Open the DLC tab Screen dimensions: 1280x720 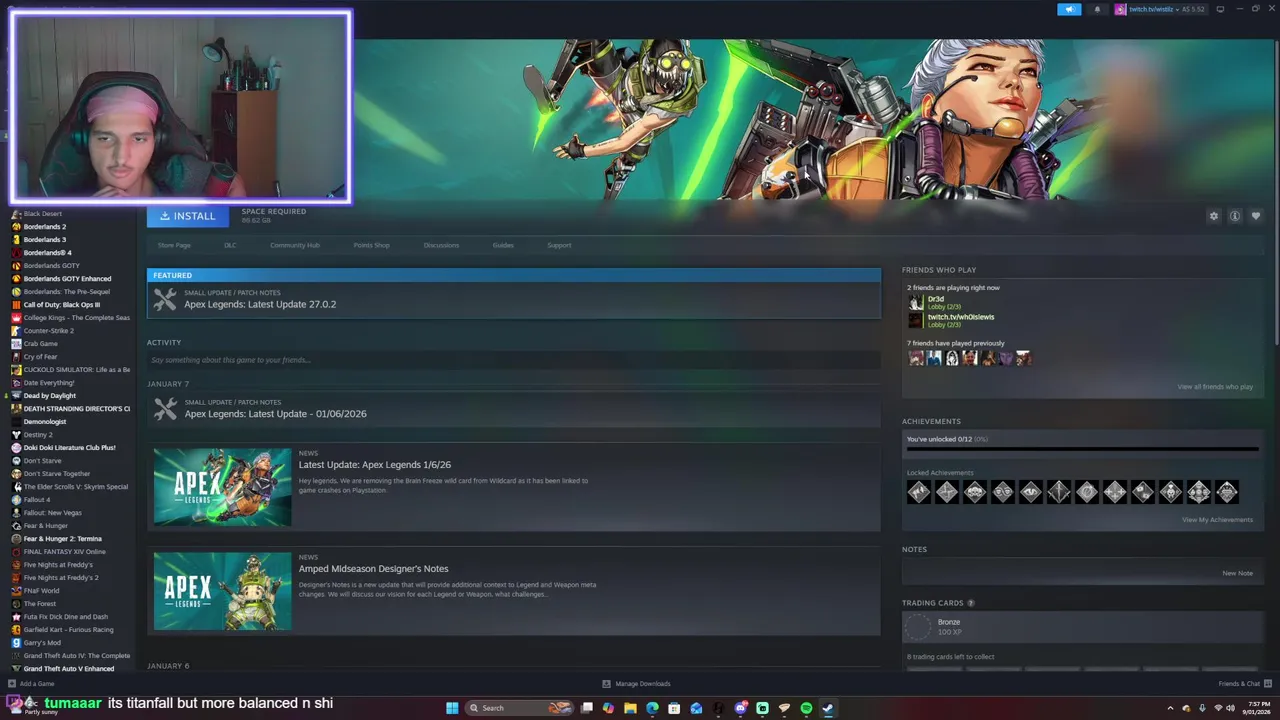click(230, 245)
